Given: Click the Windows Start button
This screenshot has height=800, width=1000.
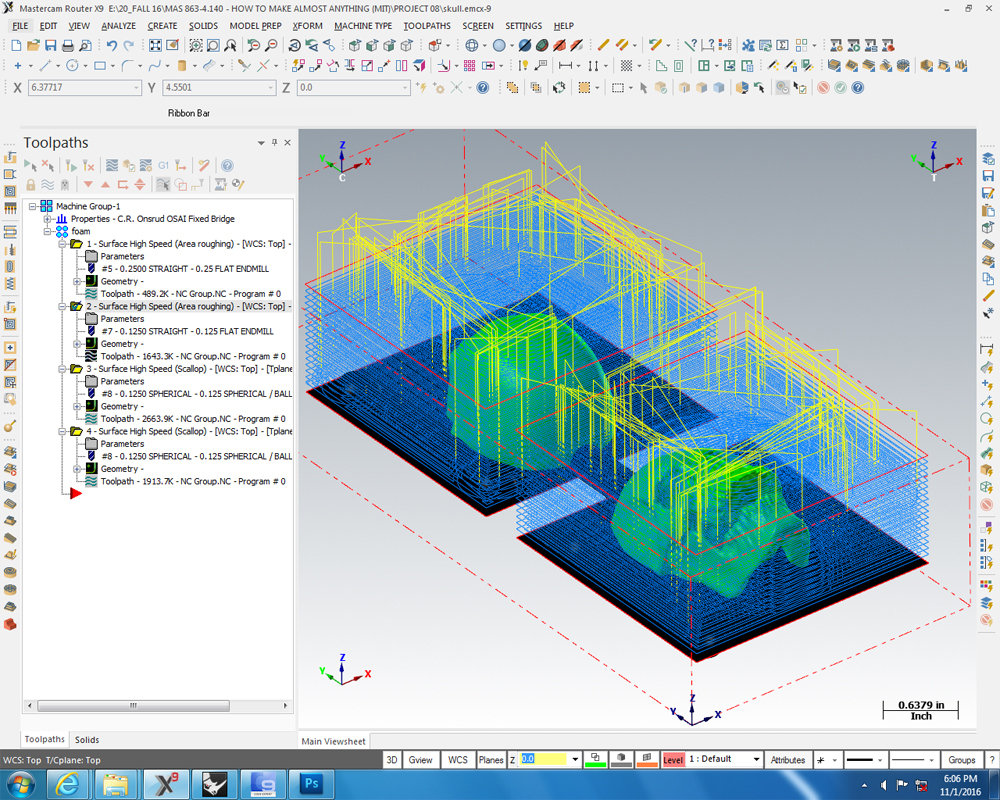Looking at the screenshot, I should coord(20,784).
